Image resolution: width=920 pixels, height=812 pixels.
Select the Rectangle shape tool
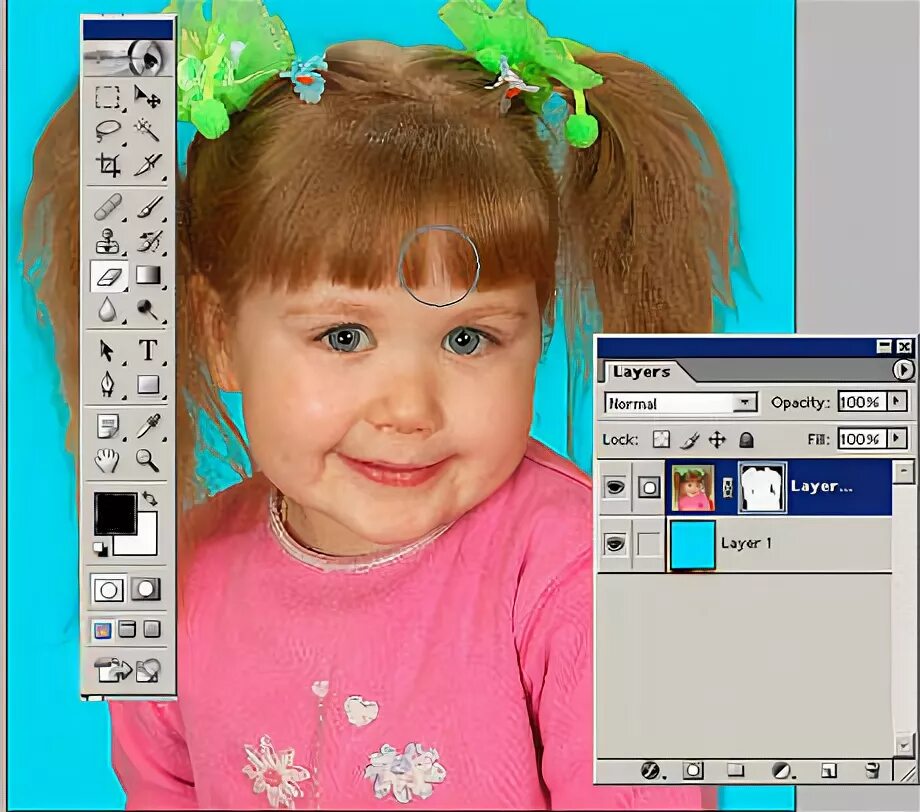147,385
